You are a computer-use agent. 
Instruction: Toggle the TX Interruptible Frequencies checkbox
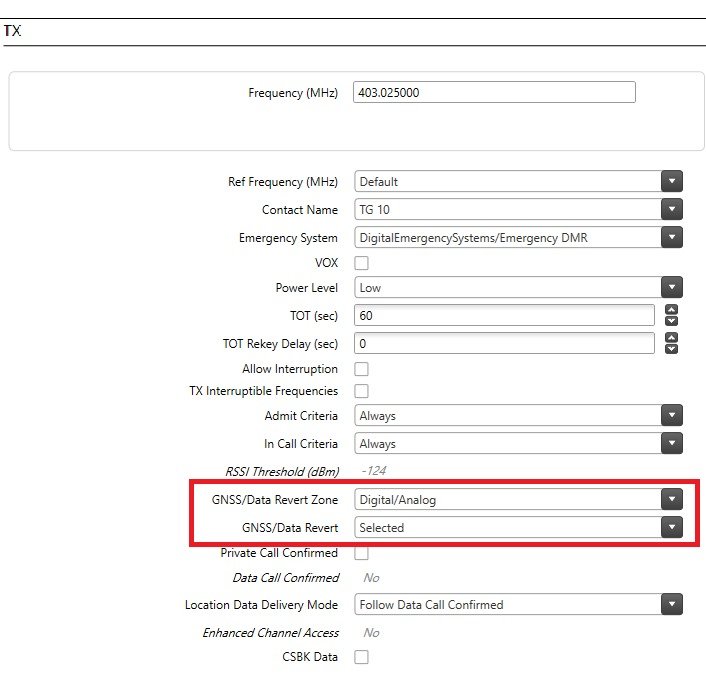coord(361,391)
